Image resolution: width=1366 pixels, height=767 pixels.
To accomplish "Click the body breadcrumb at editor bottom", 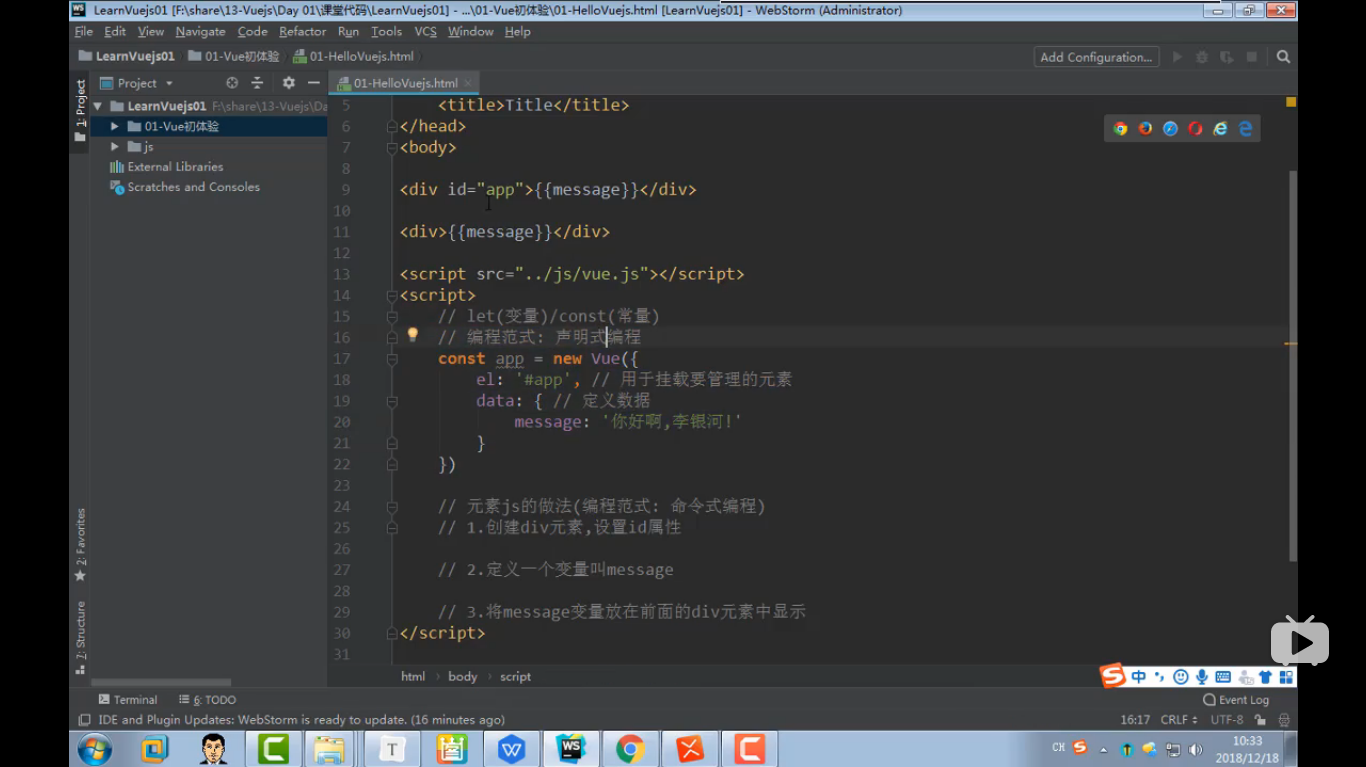I will tap(462, 677).
